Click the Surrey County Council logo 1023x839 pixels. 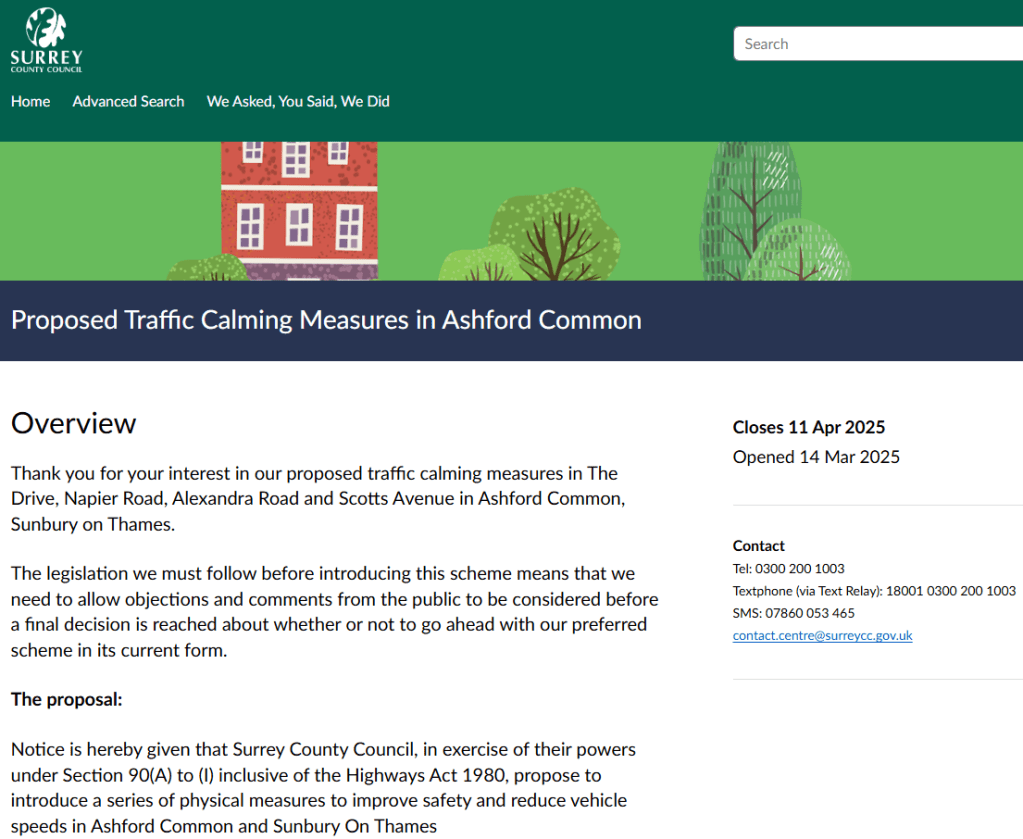(47, 38)
